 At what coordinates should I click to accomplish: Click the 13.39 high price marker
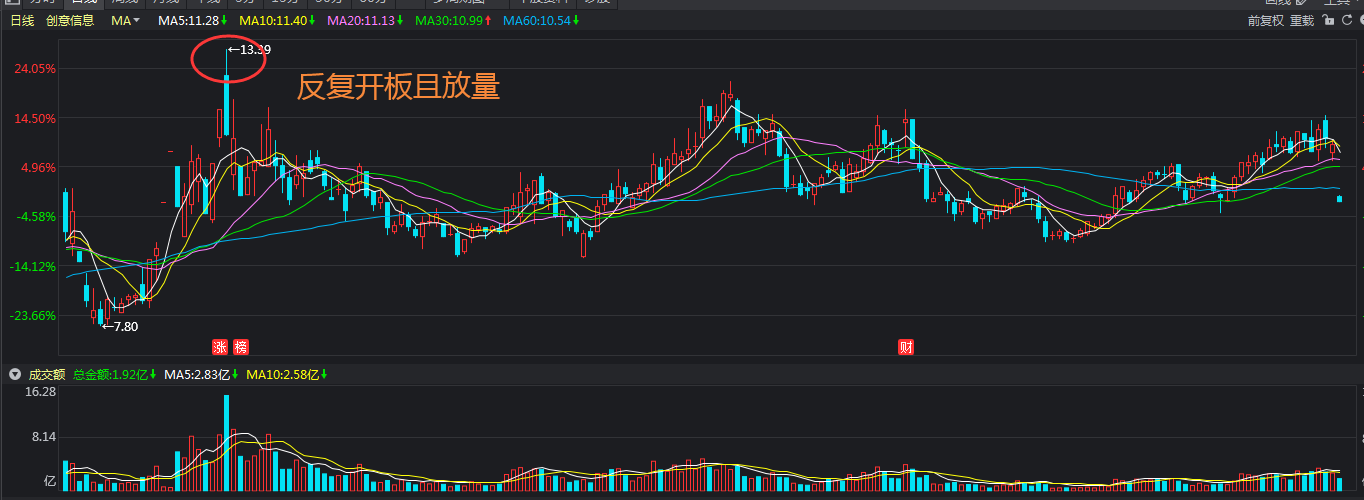pyautogui.click(x=249, y=49)
